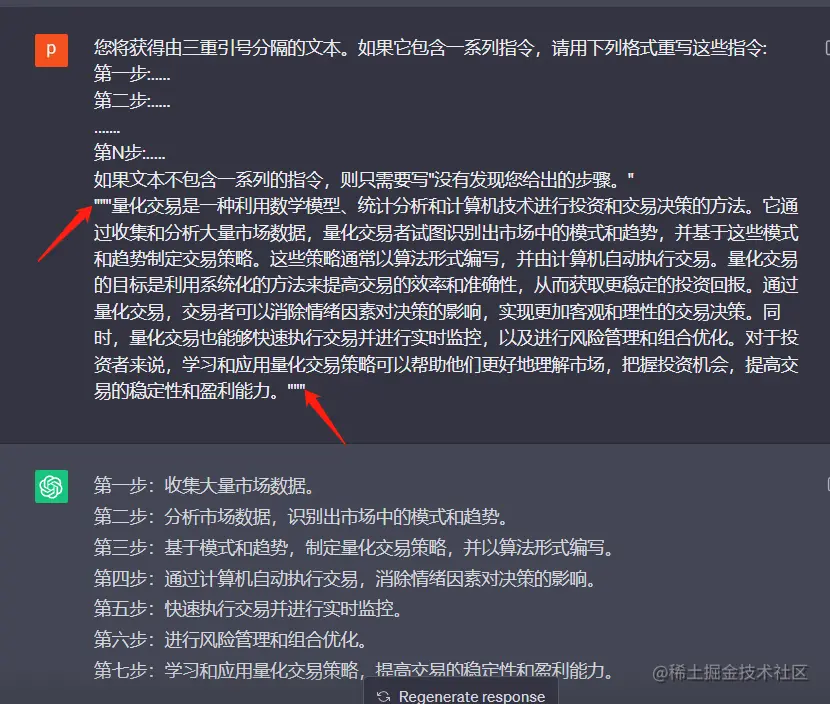Click the red arrow near closing quotes
Image resolution: width=830 pixels, height=704 pixels.
pos(325,417)
